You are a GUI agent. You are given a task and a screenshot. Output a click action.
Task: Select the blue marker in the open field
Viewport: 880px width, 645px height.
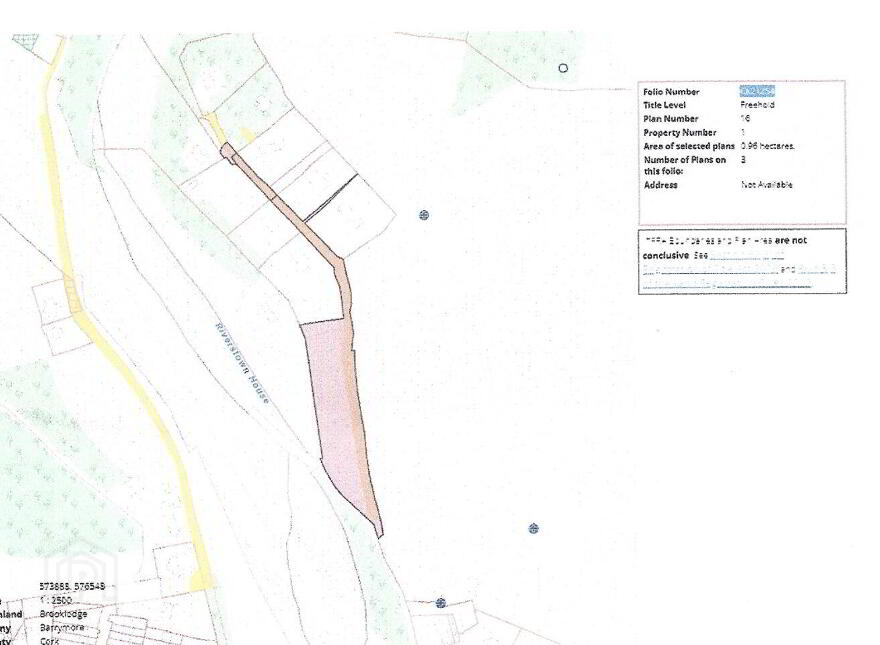(534, 528)
